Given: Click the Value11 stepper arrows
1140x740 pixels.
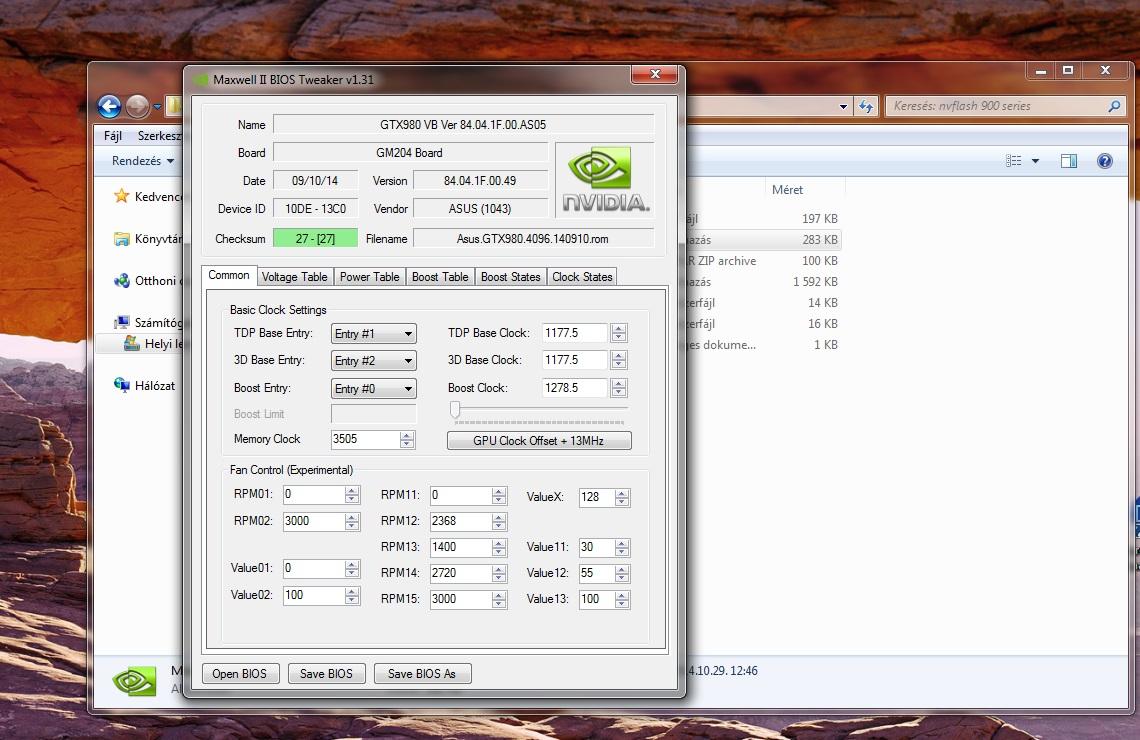Looking at the screenshot, I should pyautogui.click(x=622, y=547).
